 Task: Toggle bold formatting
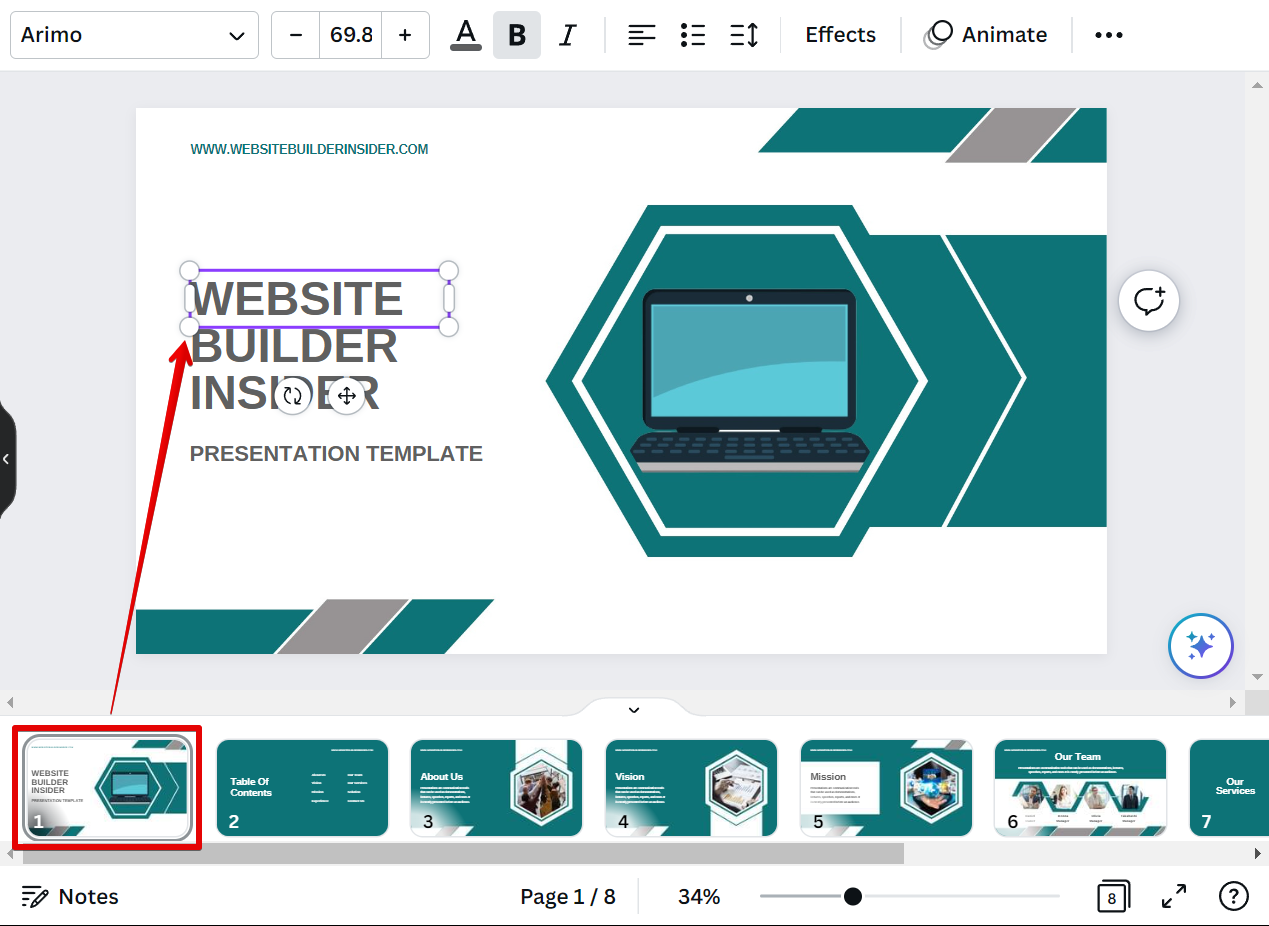click(x=517, y=35)
